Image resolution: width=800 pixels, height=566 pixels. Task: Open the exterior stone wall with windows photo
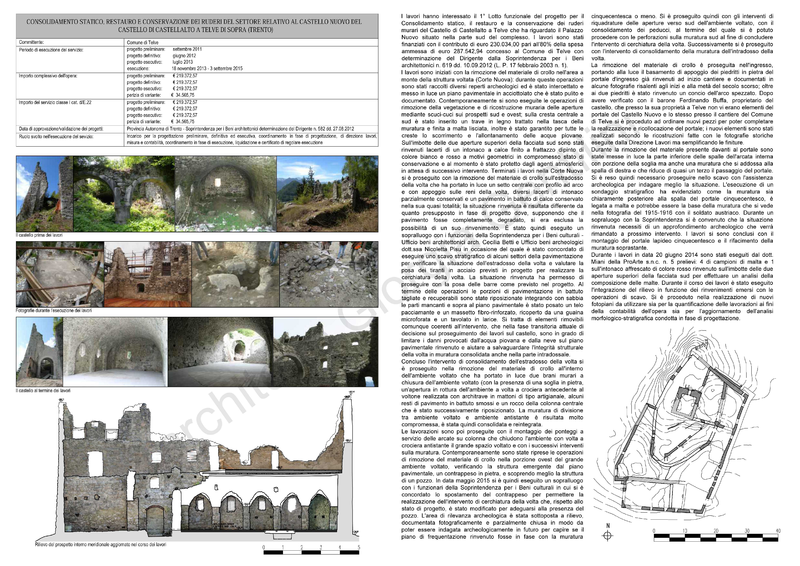(x=326, y=352)
